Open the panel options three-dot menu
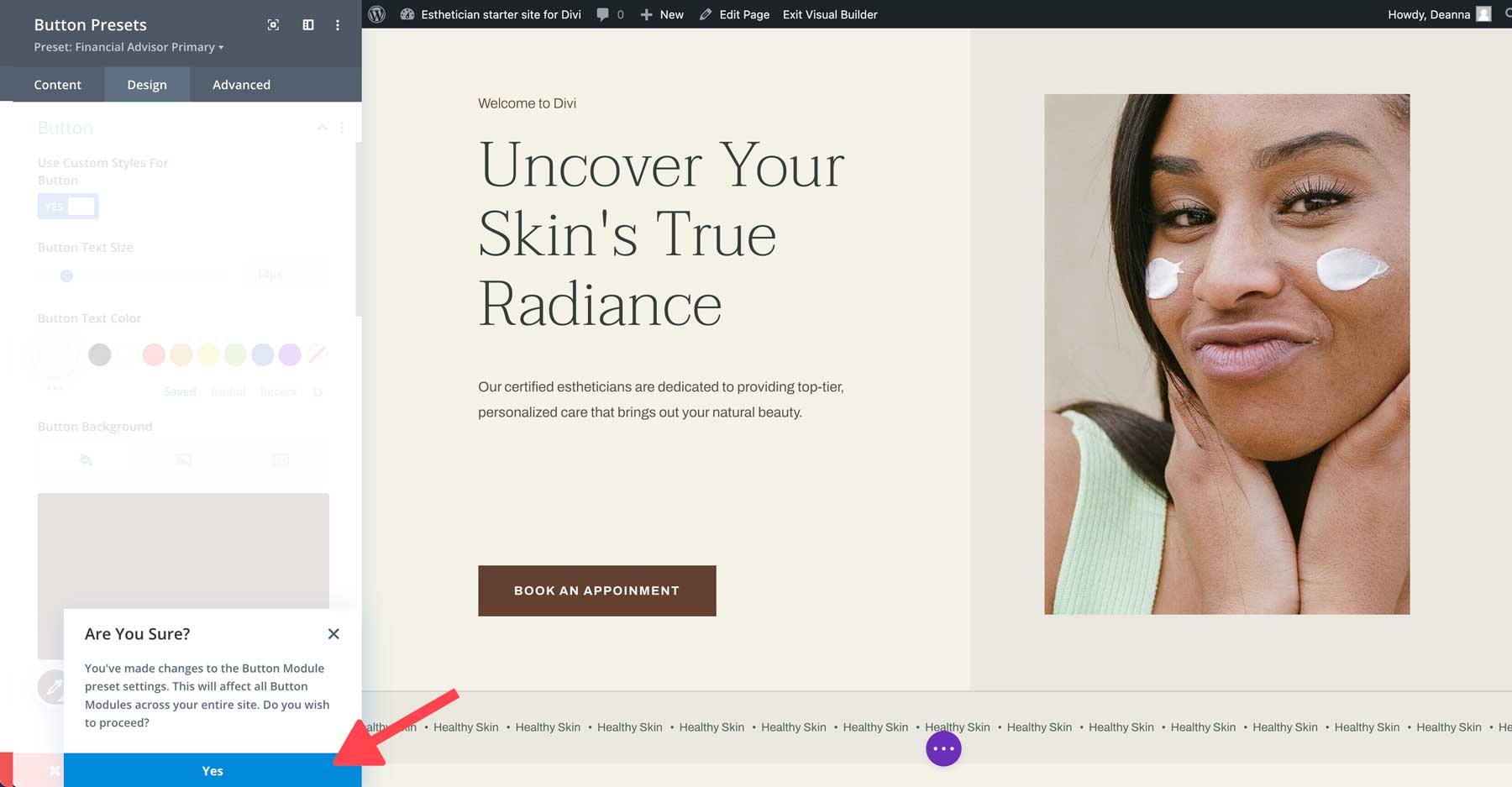The height and width of the screenshot is (787, 1512). pyautogui.click(x=337, y=25)
